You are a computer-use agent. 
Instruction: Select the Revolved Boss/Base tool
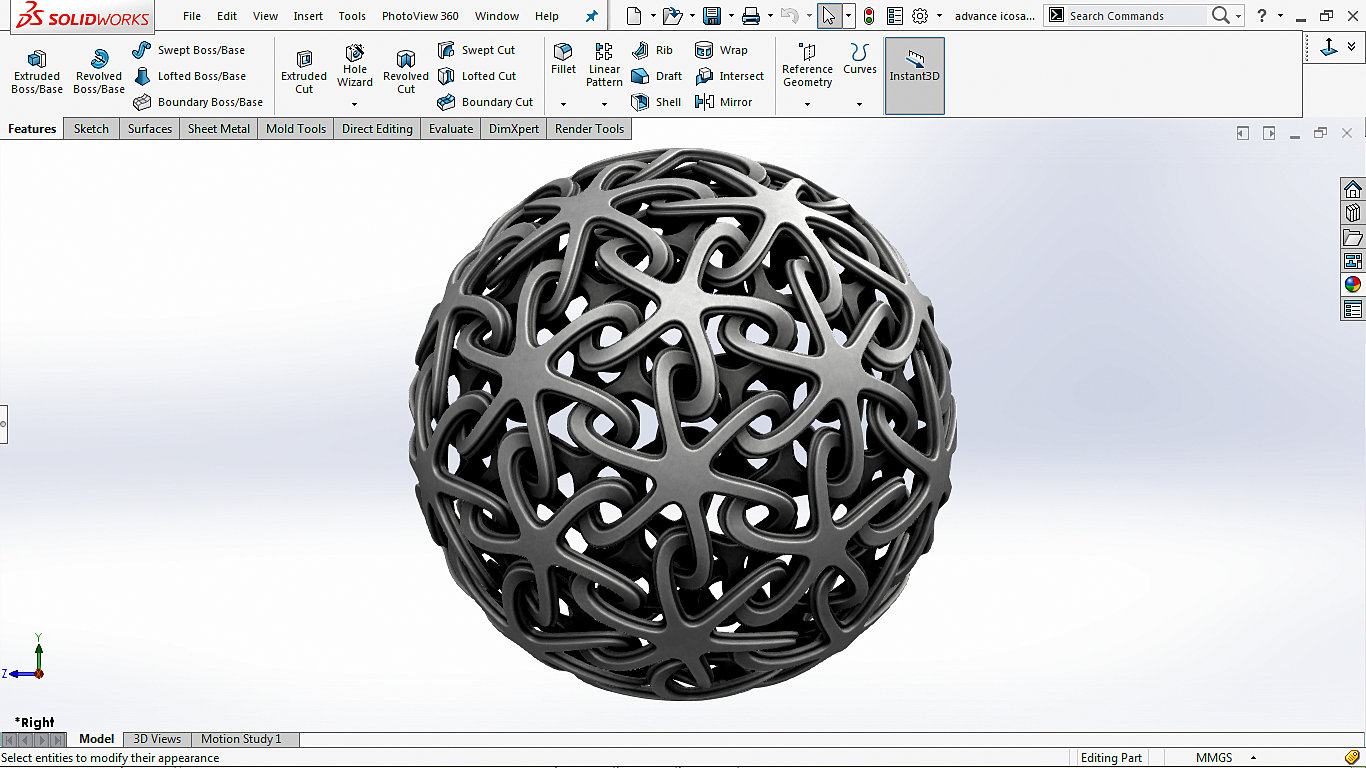point(99,72)
